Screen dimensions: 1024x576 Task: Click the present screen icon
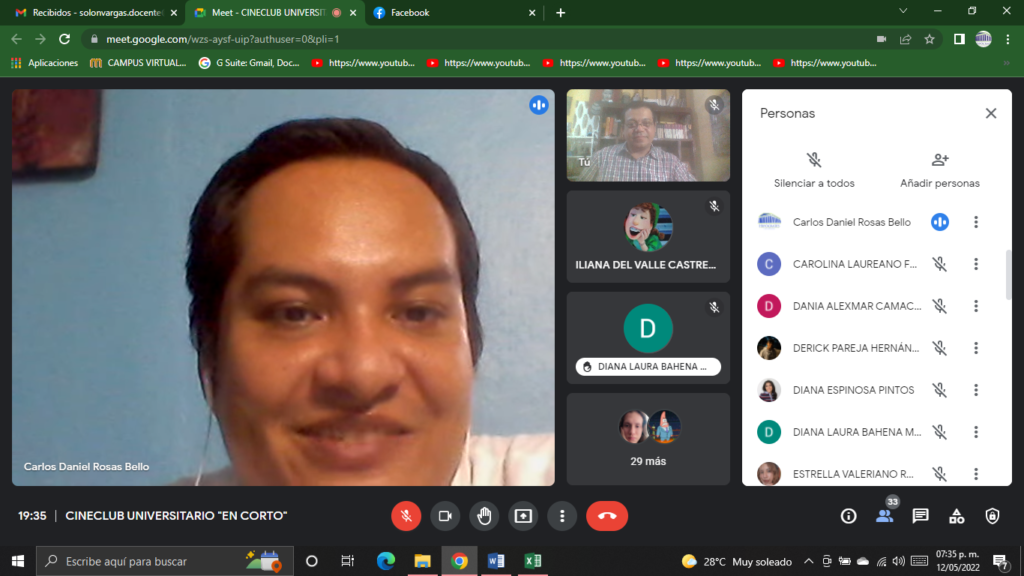[x=523, y=516]
